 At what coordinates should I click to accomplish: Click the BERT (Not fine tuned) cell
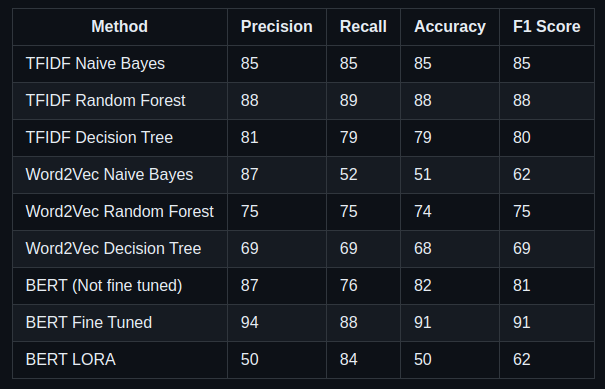pos(120,286)
